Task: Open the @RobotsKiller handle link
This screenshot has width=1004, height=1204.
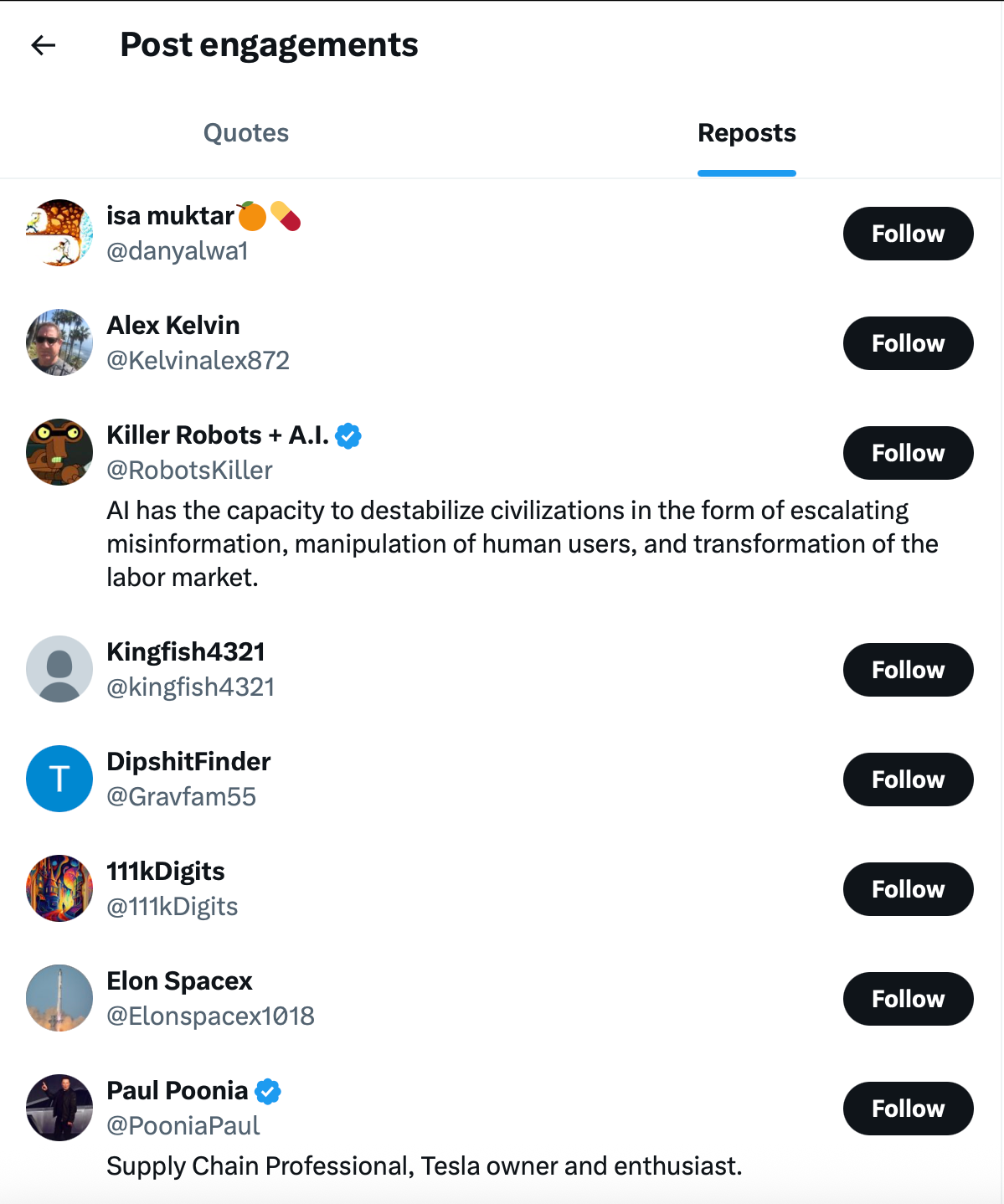Action: tap(189, 471)
